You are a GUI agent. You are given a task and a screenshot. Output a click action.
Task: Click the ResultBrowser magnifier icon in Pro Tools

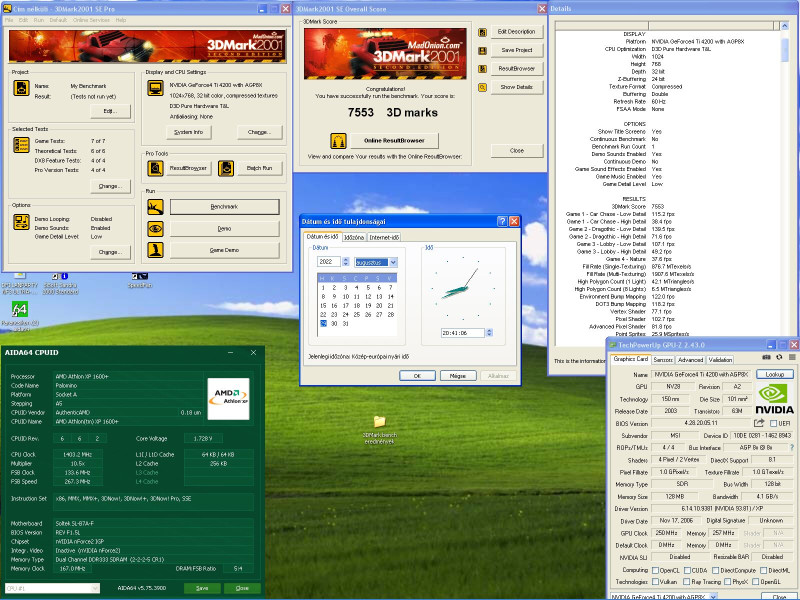(155, 168)
